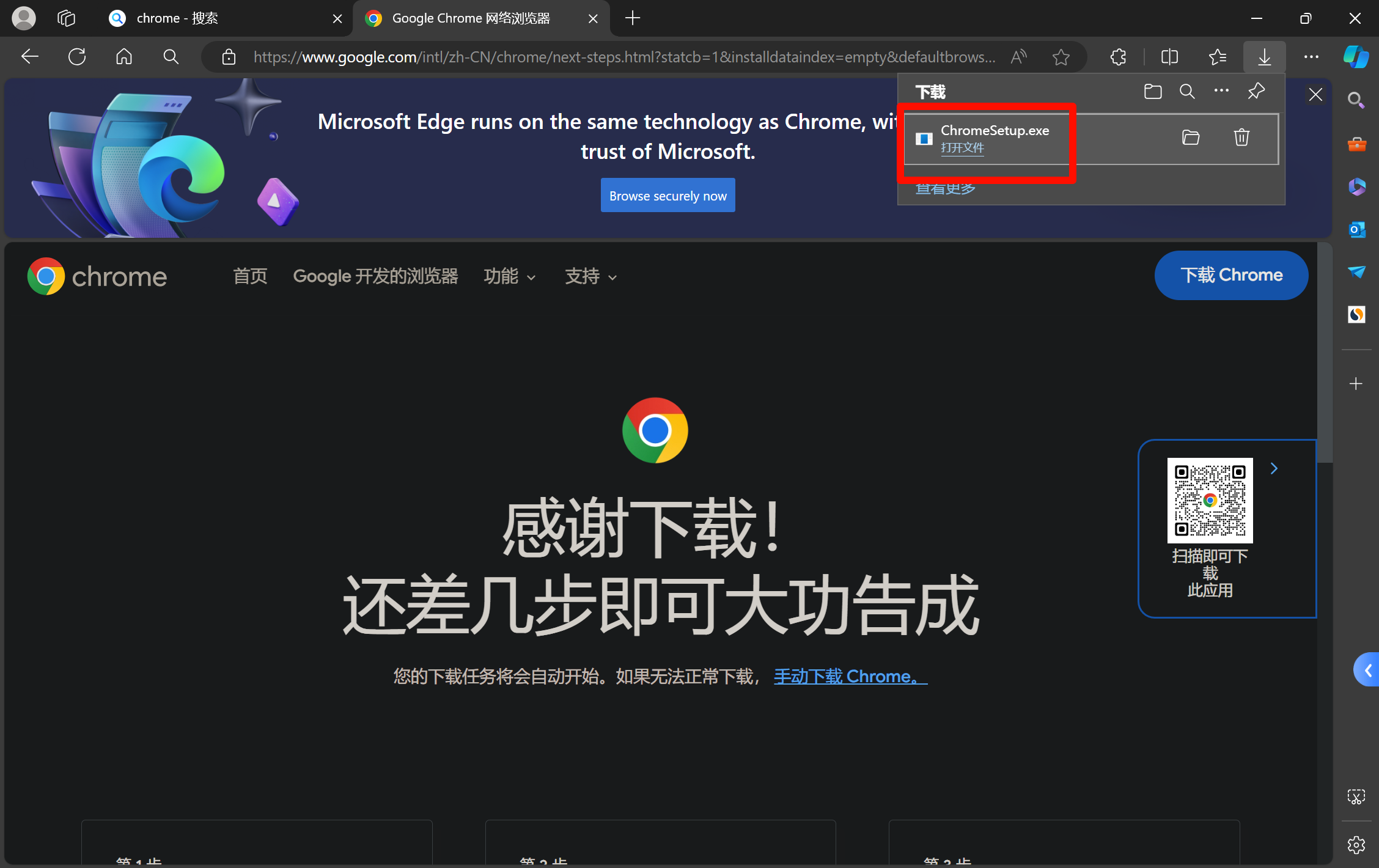
Task: Expand the 功能 dropdown menu
Action: 509,276
